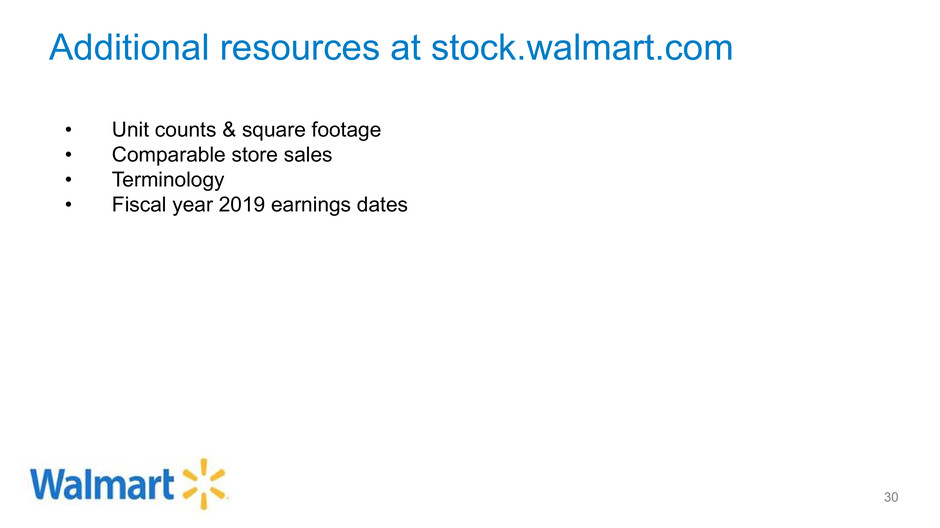Click the "Terminology" bullet item
The width and height of the screenshot is (940, 528).
tap(168, 180)
